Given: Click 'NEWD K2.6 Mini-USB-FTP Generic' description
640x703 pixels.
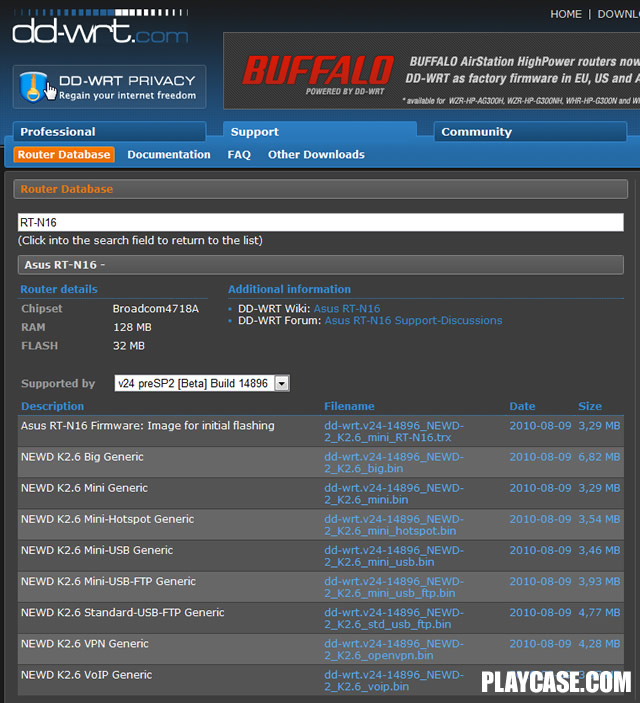Looking at the screenshot, I should (x=108, y=581).
